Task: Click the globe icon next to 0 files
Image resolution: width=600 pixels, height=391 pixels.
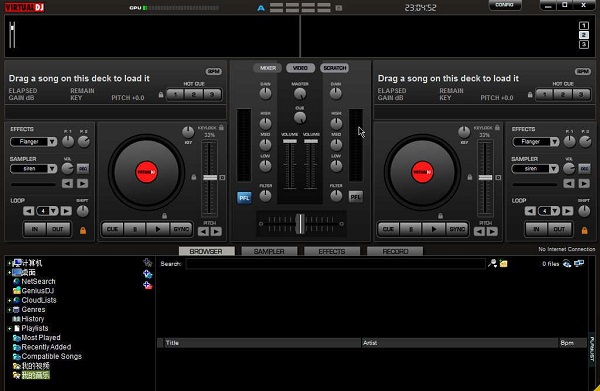Action: click(567, 264)
